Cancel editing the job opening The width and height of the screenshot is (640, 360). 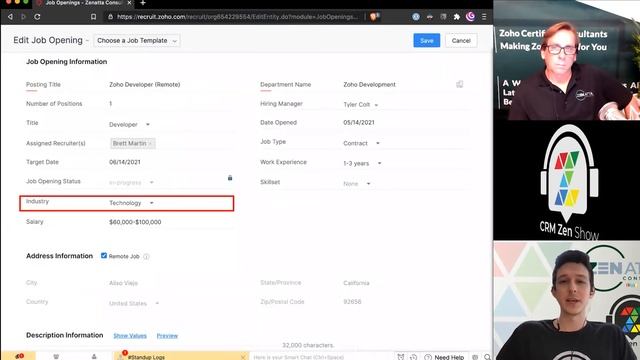point(461,40)
